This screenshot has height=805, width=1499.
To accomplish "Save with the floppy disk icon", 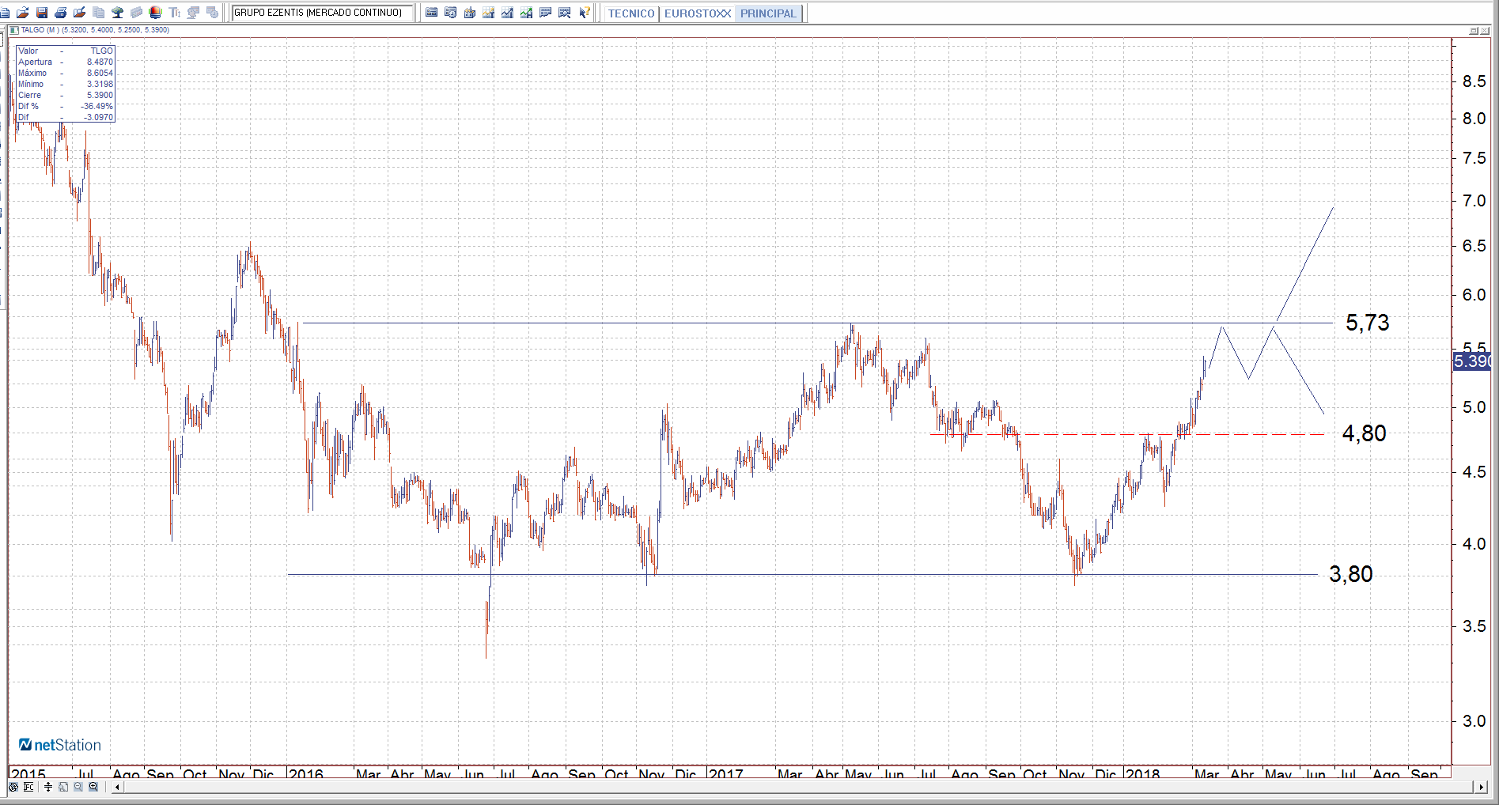I will pos(42,13).
